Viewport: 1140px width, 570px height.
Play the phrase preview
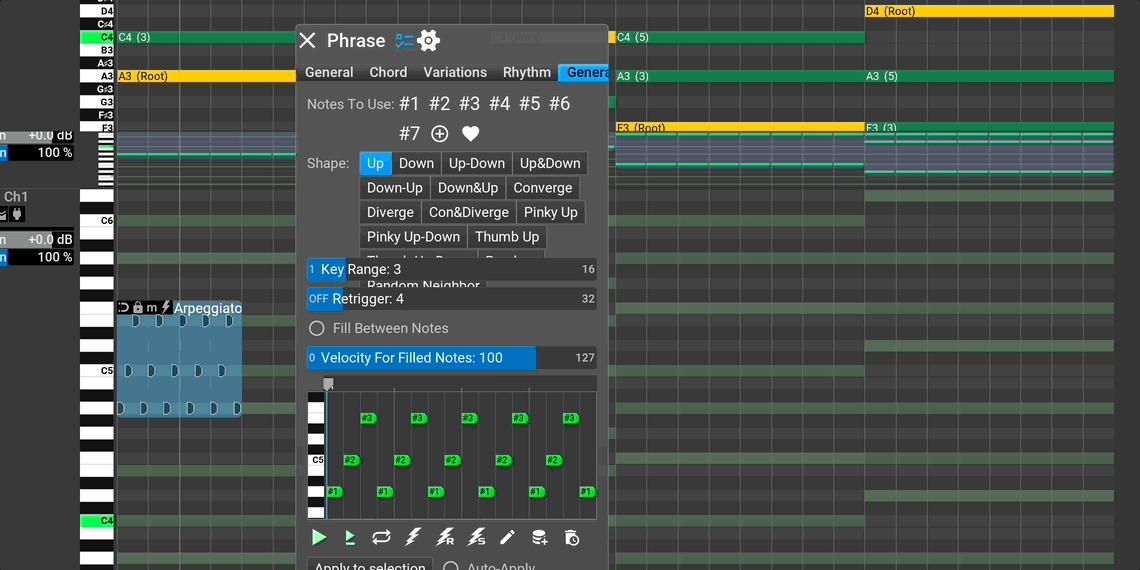click(x=318, y=538)
